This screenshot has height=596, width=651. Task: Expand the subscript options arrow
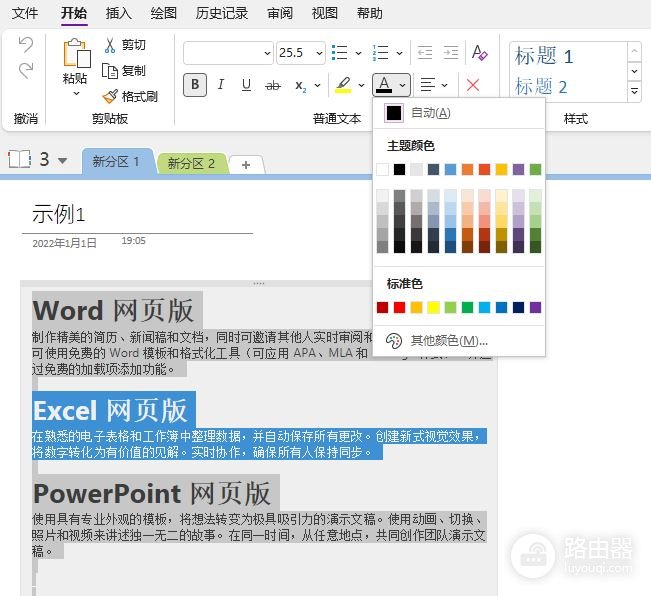(x=318, y=85)
